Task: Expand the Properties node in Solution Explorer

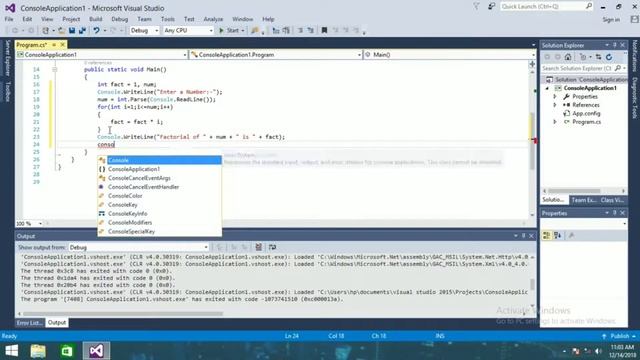Action: coord(555,97)
